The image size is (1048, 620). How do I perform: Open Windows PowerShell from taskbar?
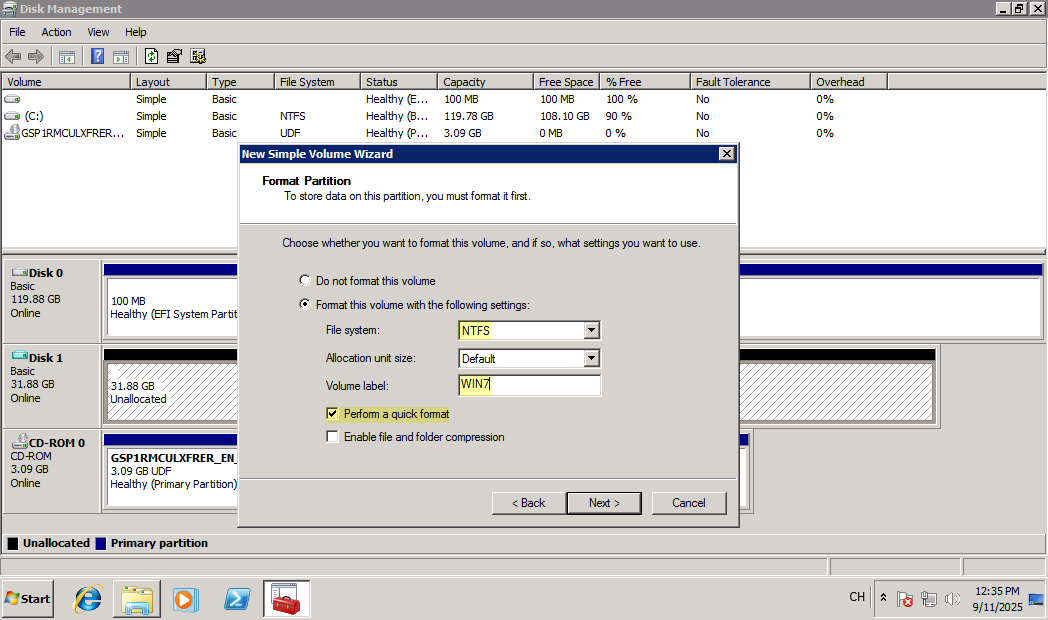[x=237, y=599]
